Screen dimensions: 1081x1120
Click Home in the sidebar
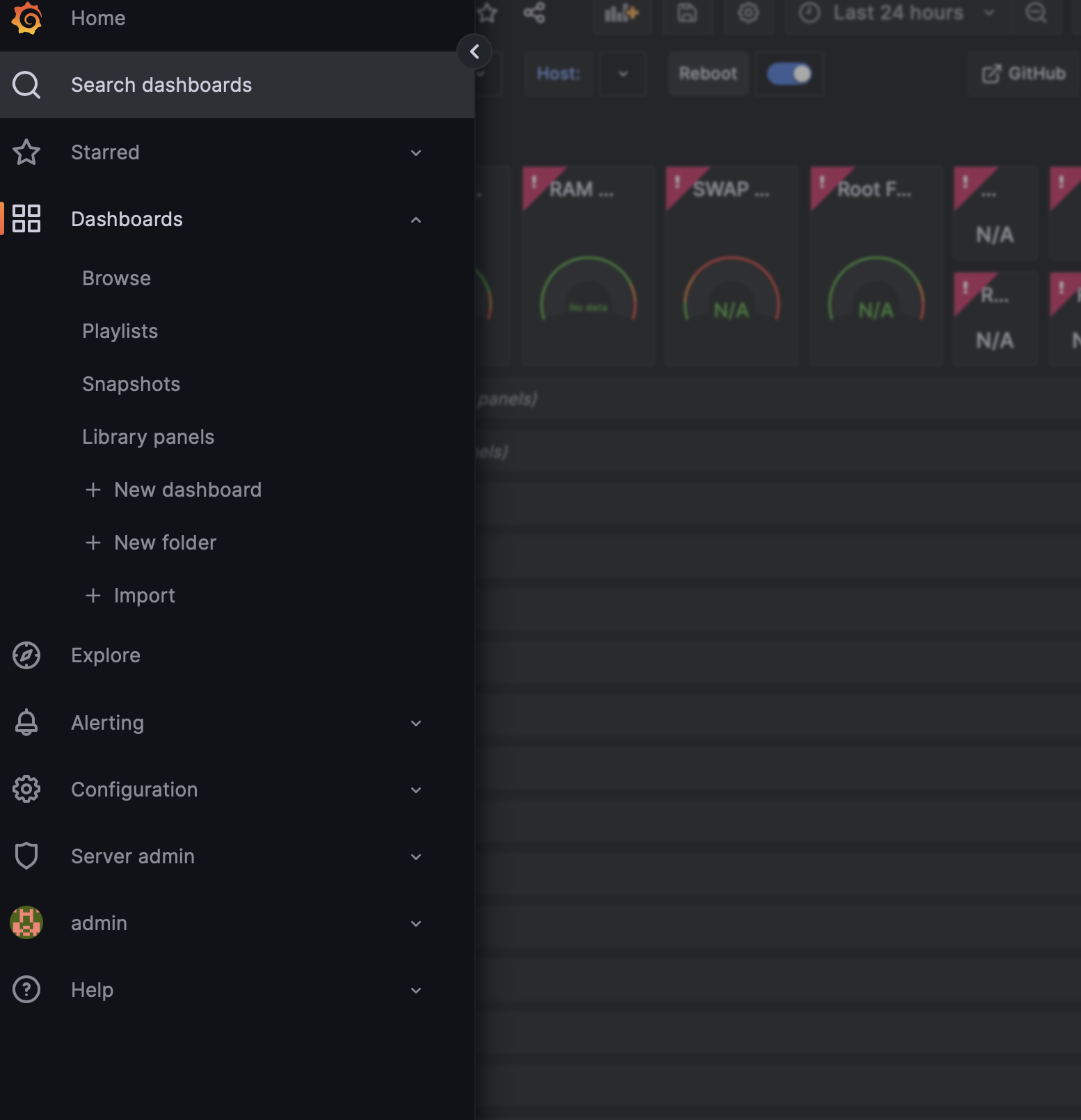pyautogui.click(x=98, y=18)
